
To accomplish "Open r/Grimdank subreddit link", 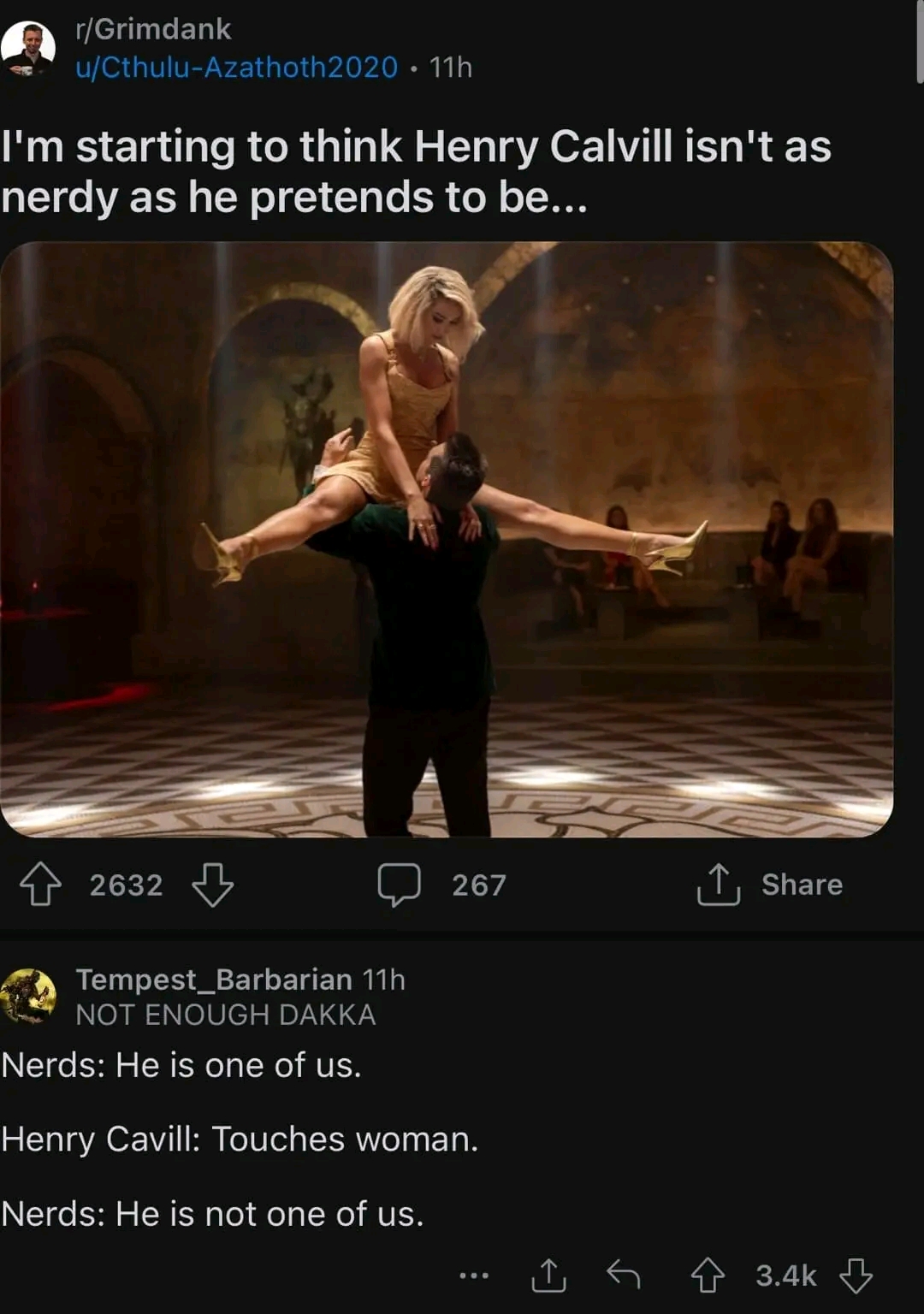I will point(153,29).
